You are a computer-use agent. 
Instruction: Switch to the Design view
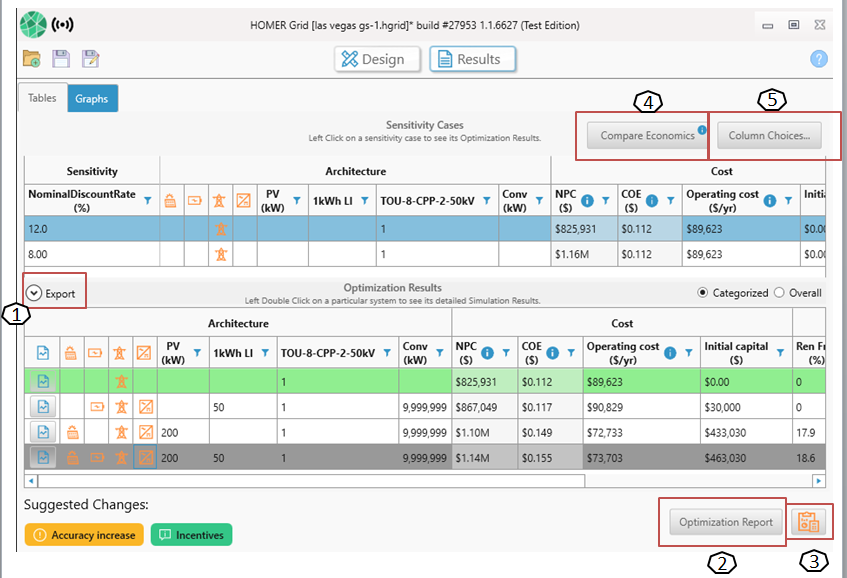point(373,59)
